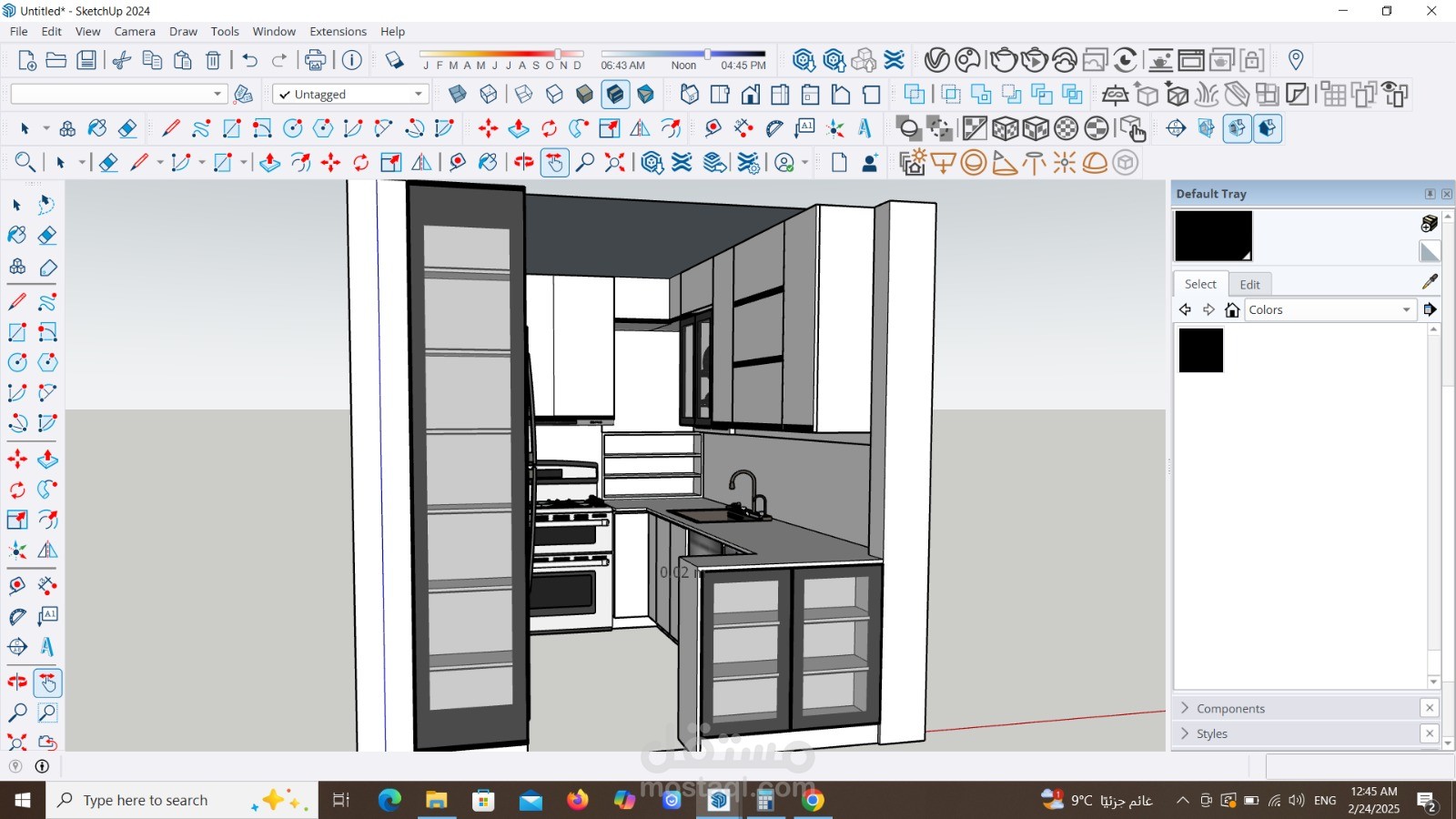The width and height of the screenshot is (1456, 819).
Task: Switch to Front view with the house-front icon
Action: [751, 95]
